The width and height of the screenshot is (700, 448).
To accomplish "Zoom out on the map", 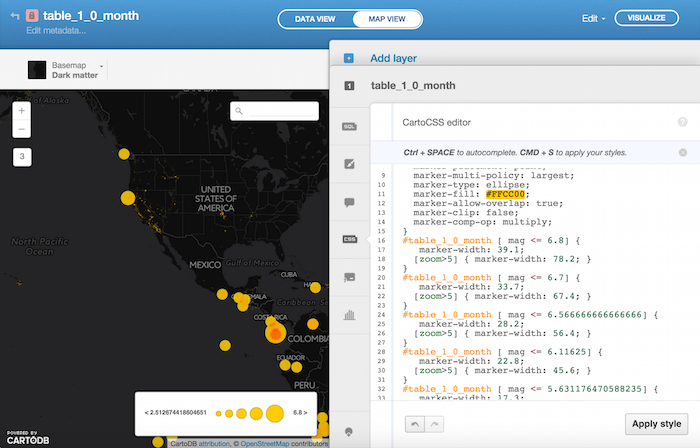I will (x=21, y=129).
